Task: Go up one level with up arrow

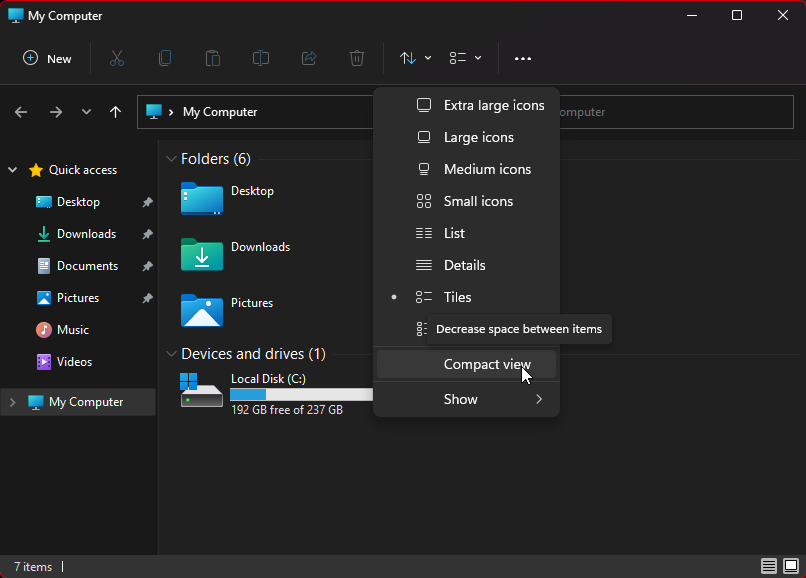Action: point(115,112)
